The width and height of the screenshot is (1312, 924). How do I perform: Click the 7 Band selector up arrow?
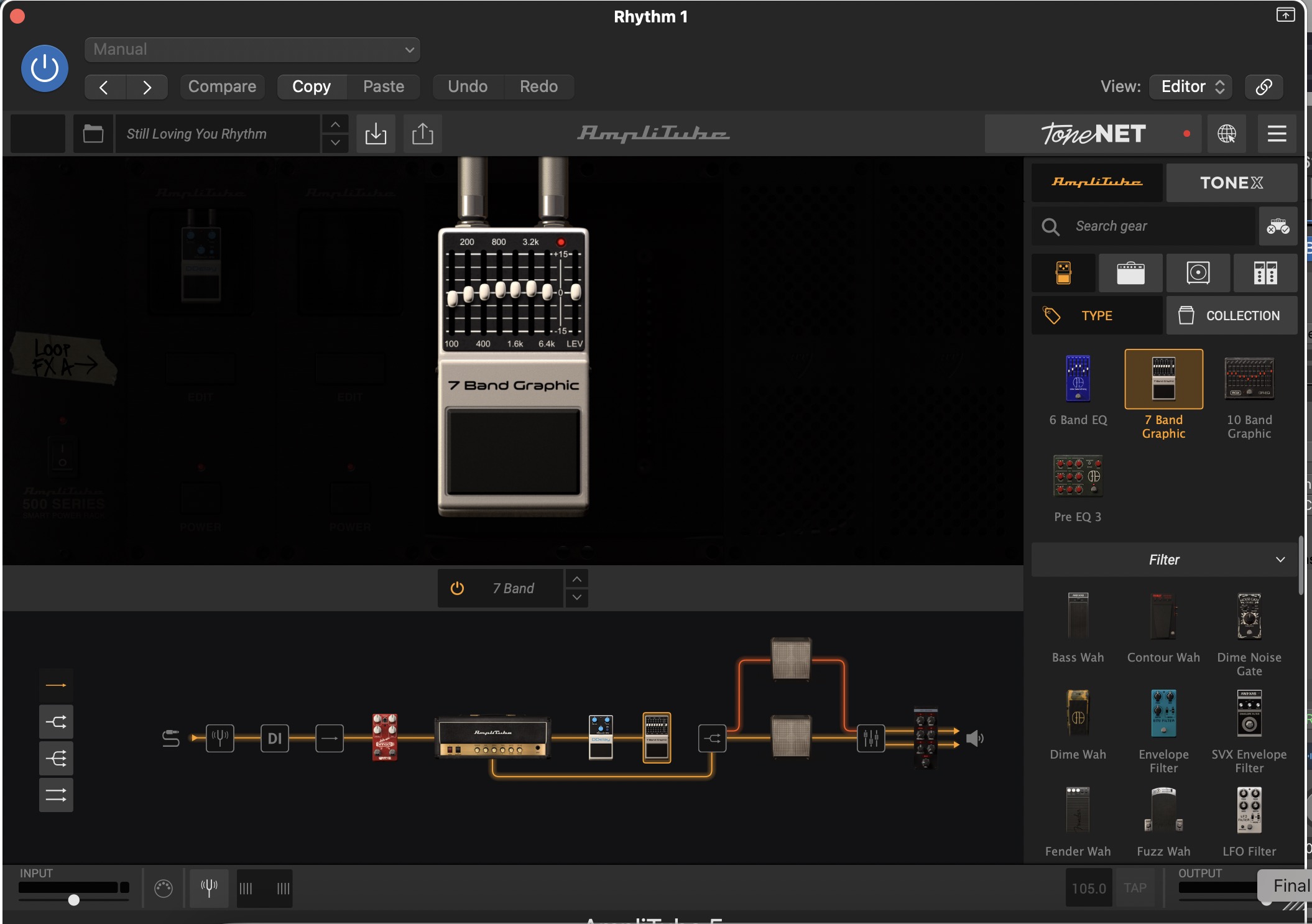[577, 579]
